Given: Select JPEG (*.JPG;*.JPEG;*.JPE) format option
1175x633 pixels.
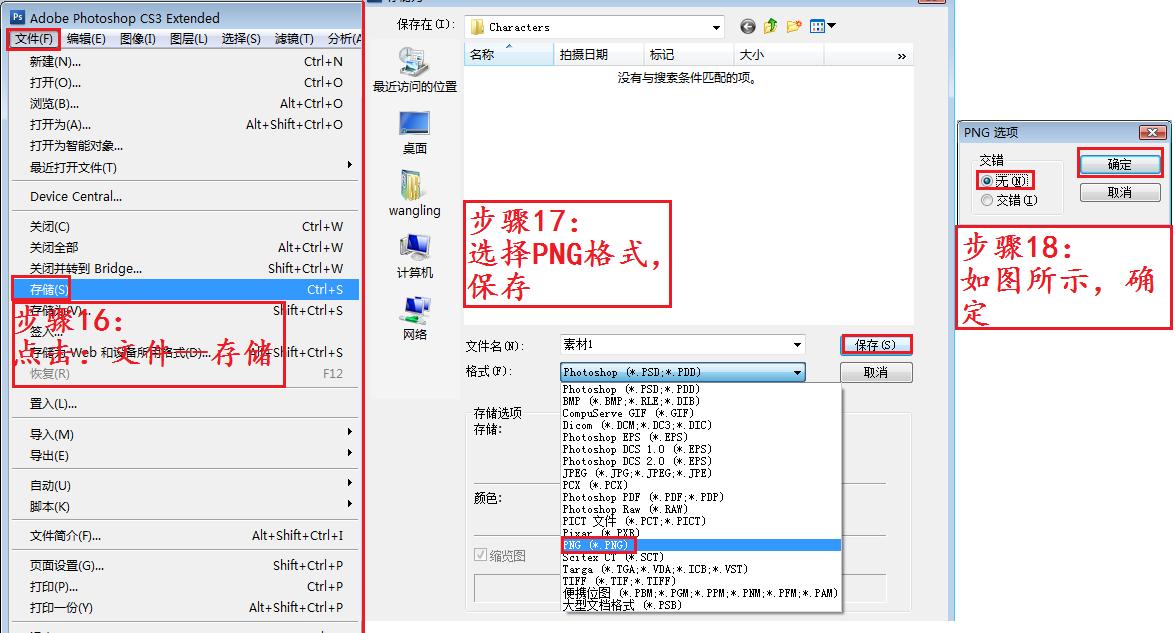Looking at the screenshot, I should point(701,473).
